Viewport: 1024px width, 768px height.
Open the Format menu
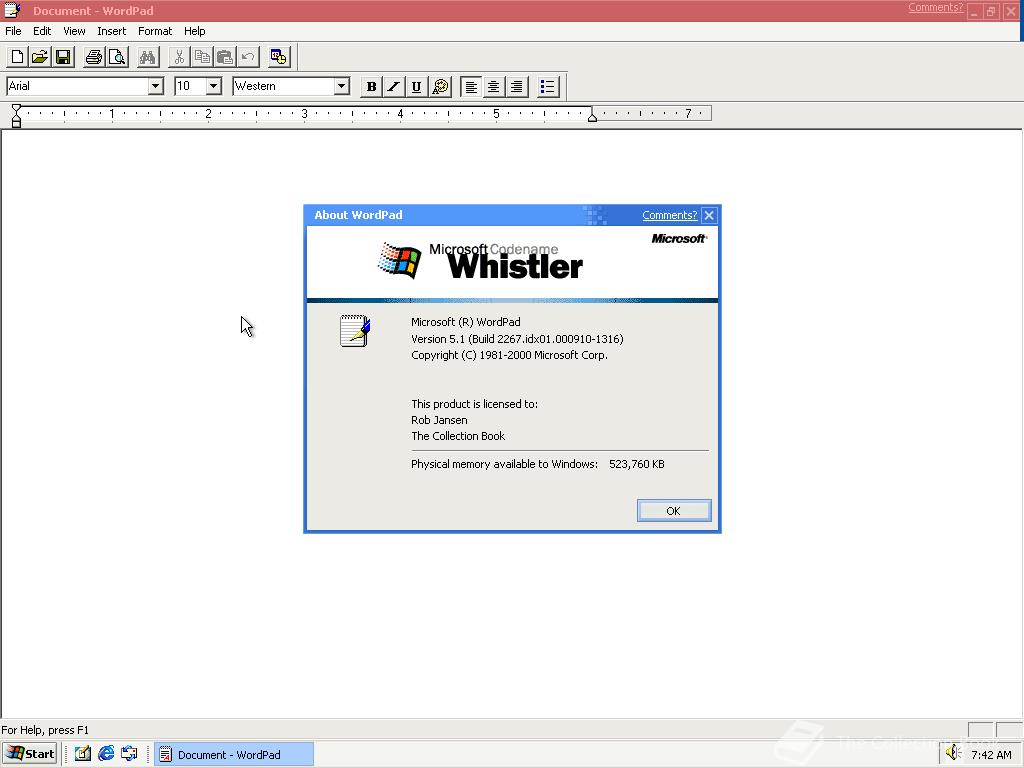(x=155, y=31)
